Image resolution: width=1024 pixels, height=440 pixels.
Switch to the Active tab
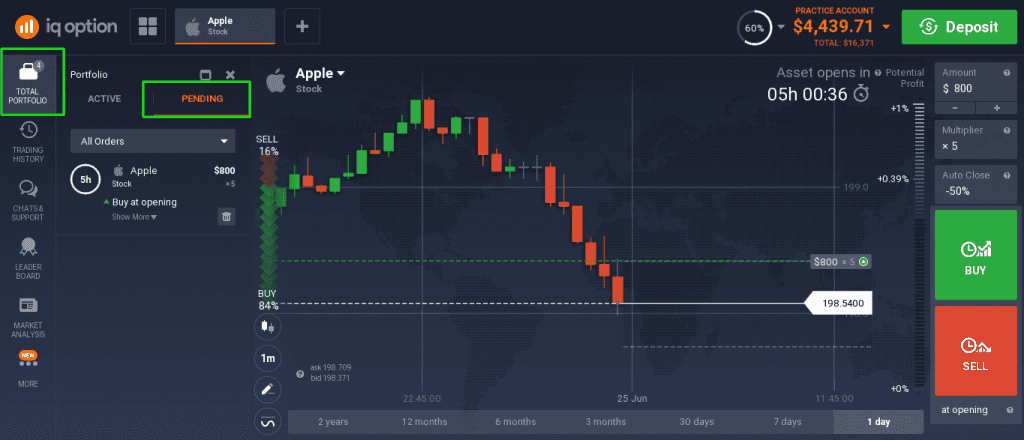104,99
